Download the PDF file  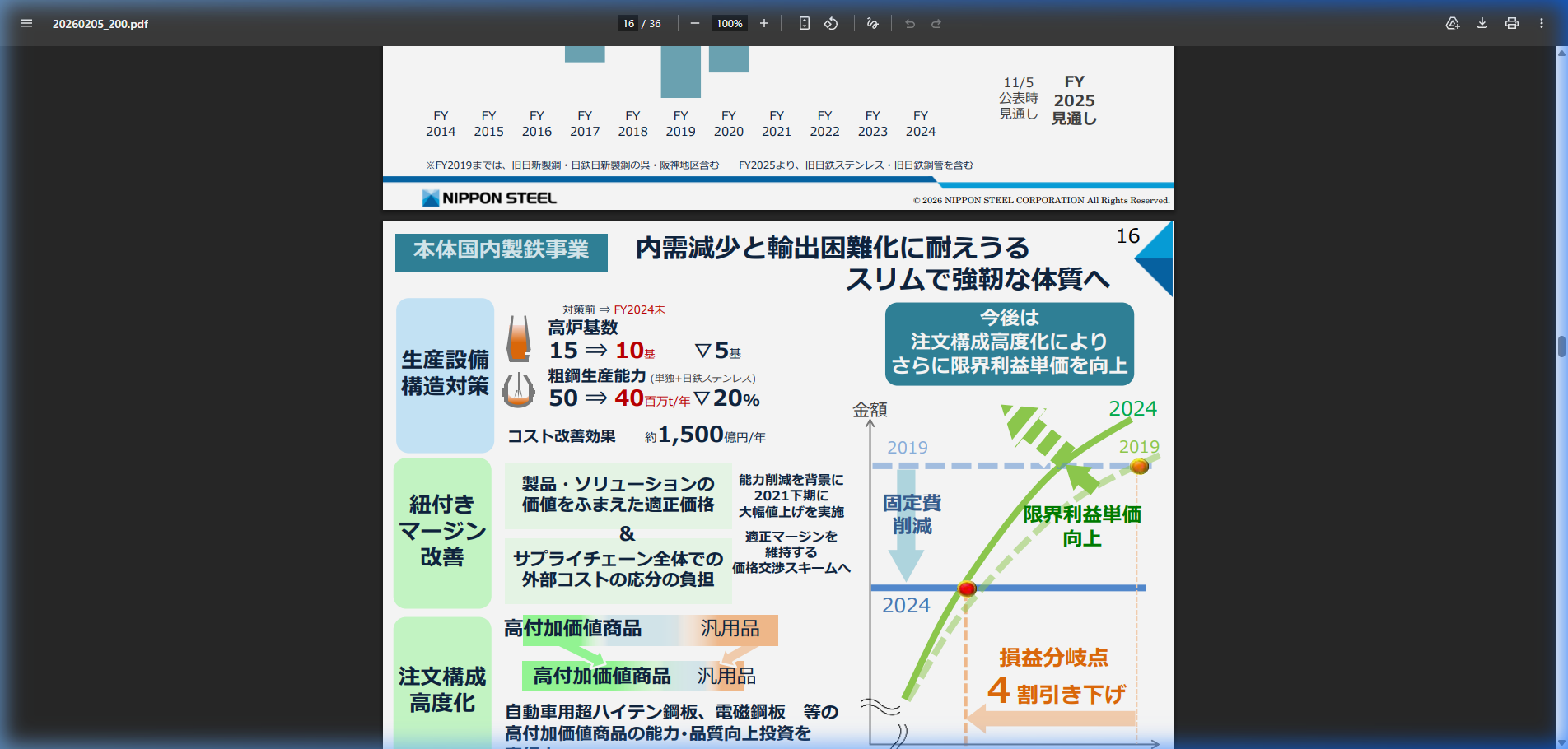tap(1482, 23)
